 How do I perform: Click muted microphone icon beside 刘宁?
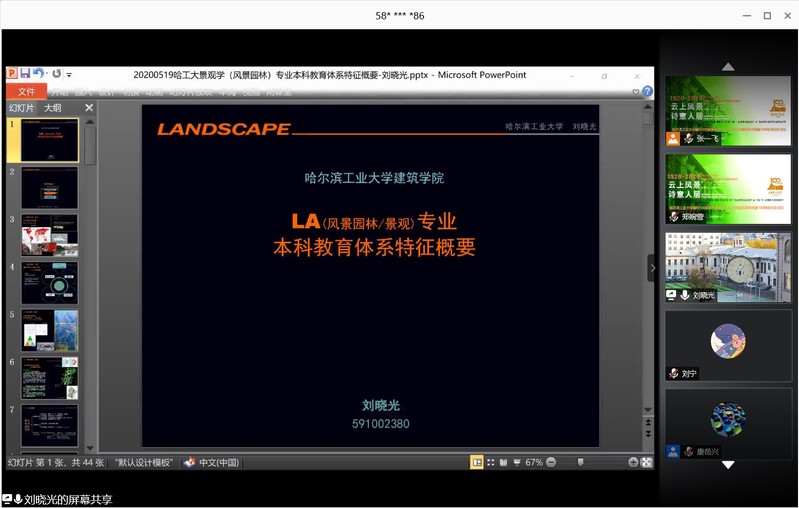(674, 373)
